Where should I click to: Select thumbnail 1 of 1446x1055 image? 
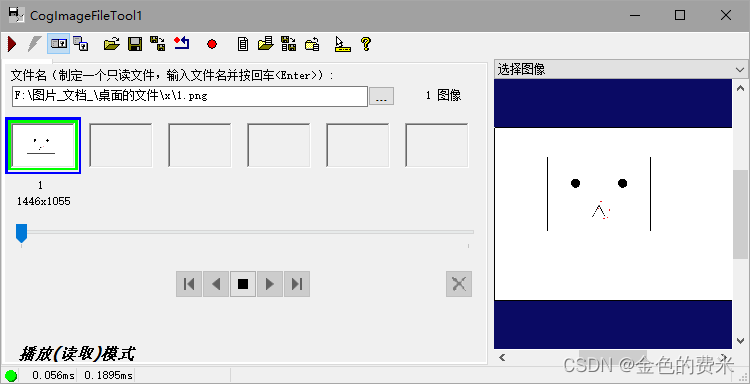pos(43,145)
